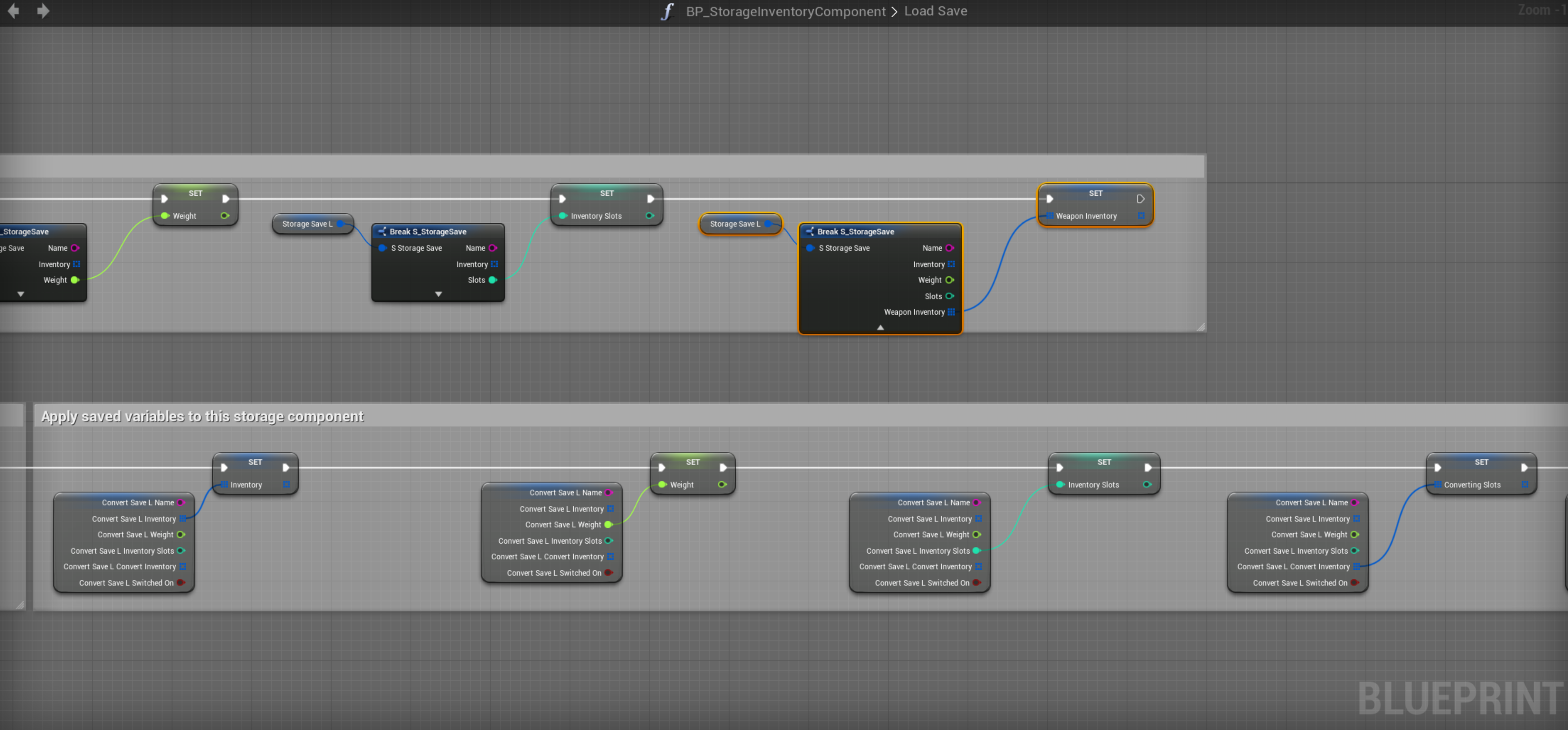1568x730 pixels.
Task: Click Storage Save L output pin on the selected variable node
Action: click(x=768, y=224)
